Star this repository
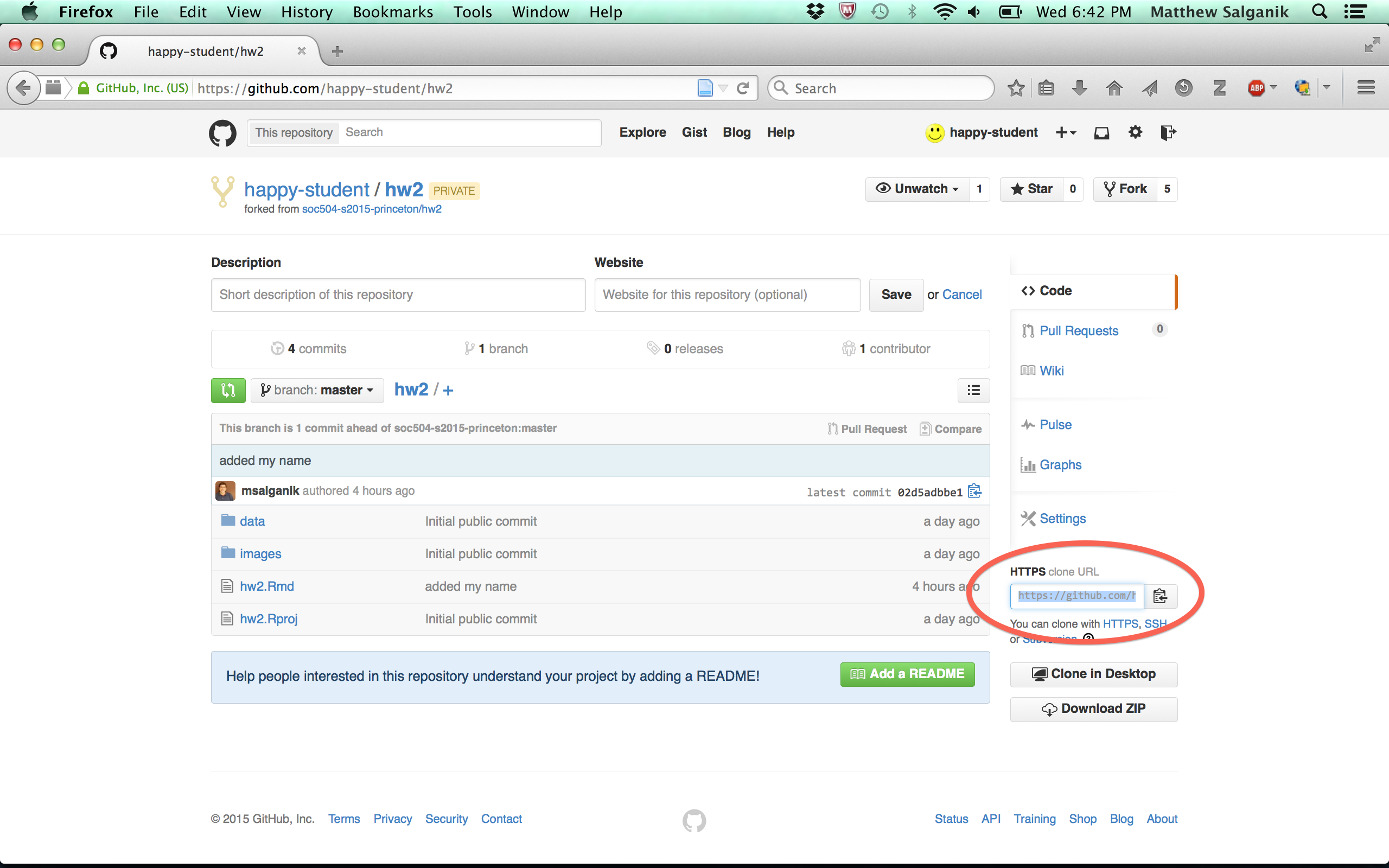The image size is (1389, 868). click(x=1031, y=189)
